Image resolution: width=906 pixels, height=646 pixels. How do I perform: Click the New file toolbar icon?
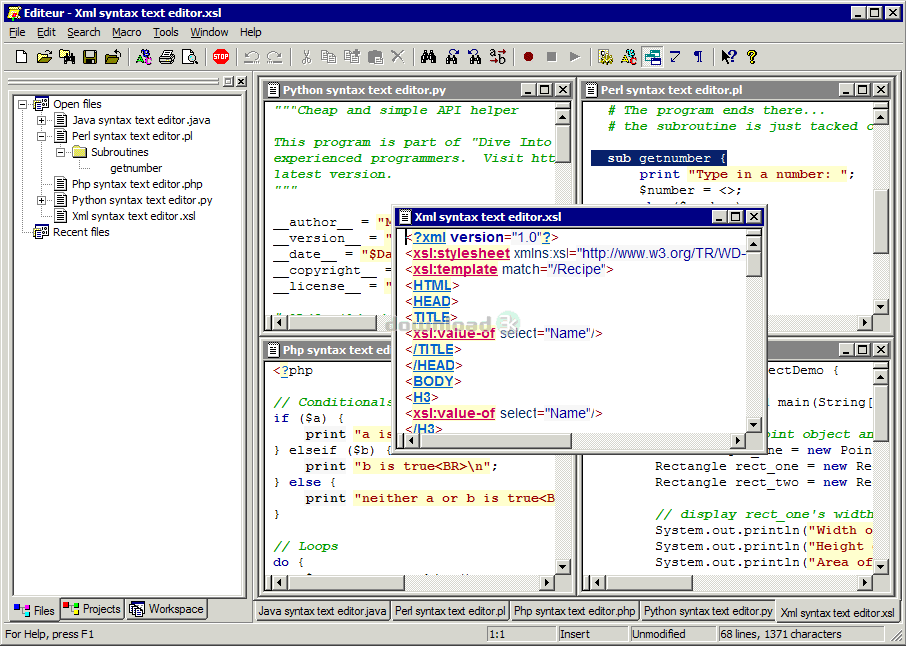21,57
